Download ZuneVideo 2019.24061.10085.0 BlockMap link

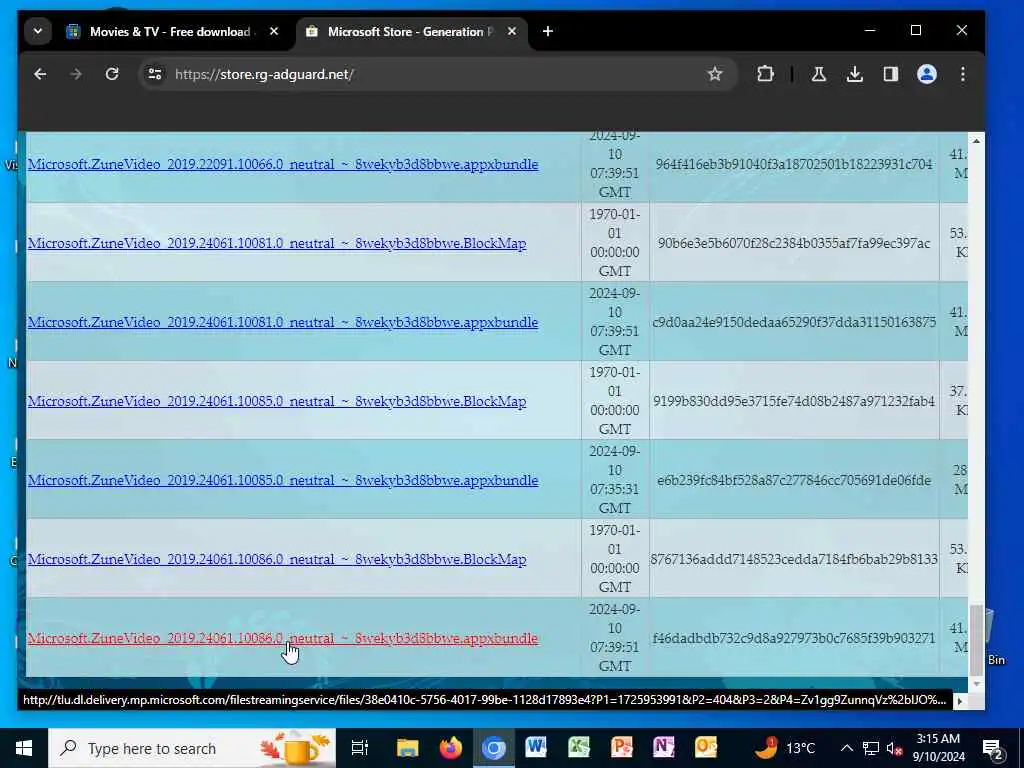(277, 401)
